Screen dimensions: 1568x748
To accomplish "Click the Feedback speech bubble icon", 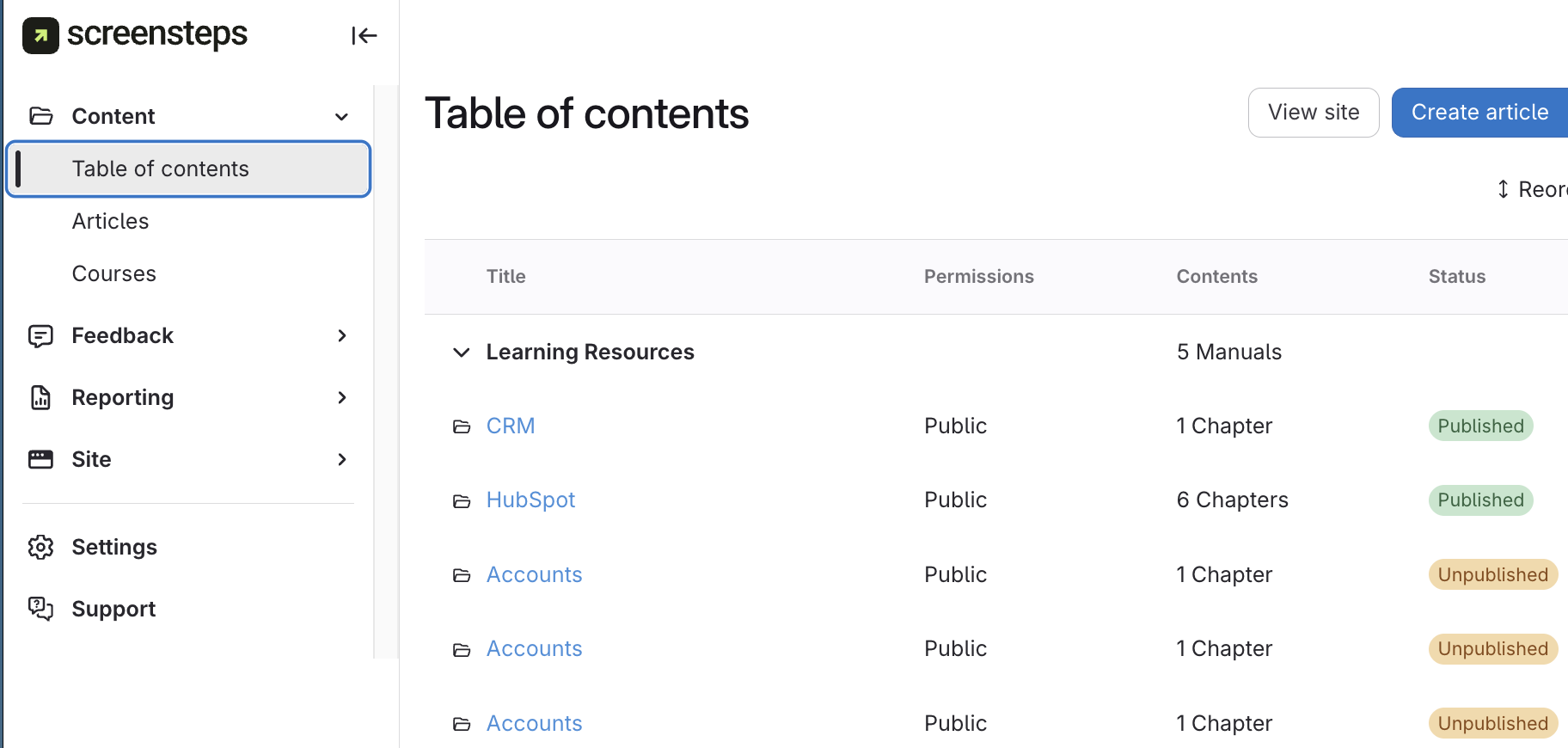I will (x=41, y=335).
